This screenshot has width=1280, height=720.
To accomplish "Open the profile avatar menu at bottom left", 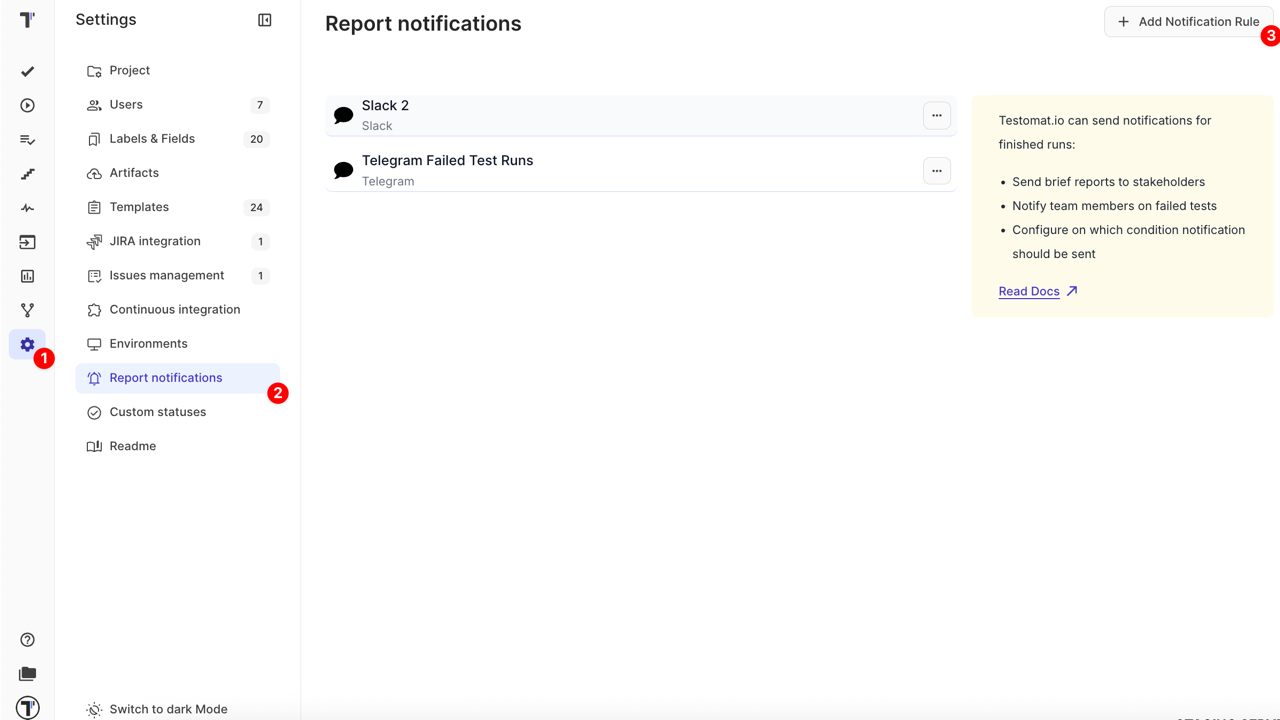I will pyautogui.click(x=27, y=707).
